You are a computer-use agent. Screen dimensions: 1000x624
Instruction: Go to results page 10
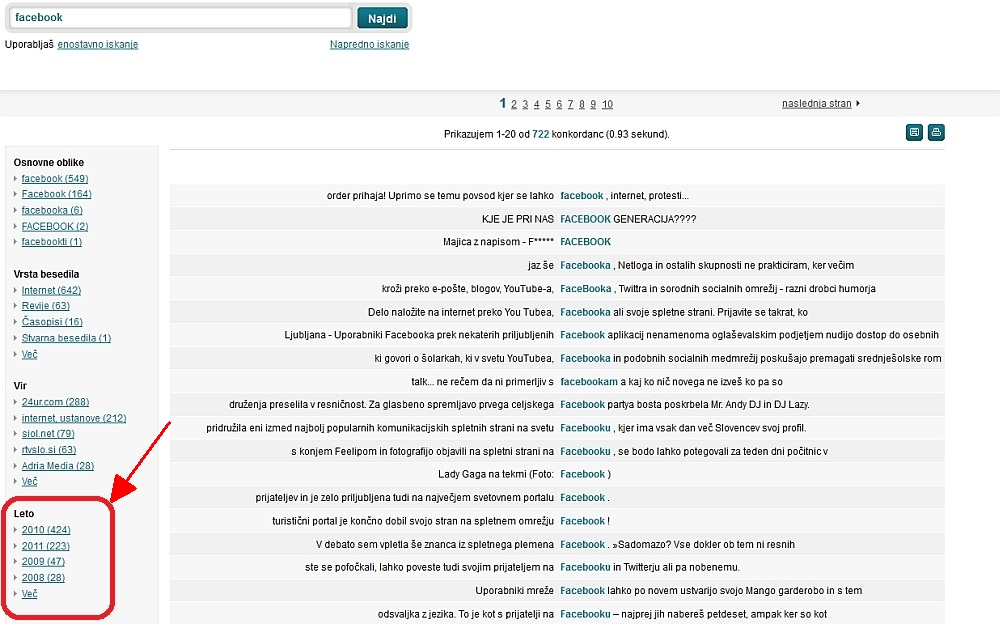click(607, 104)
